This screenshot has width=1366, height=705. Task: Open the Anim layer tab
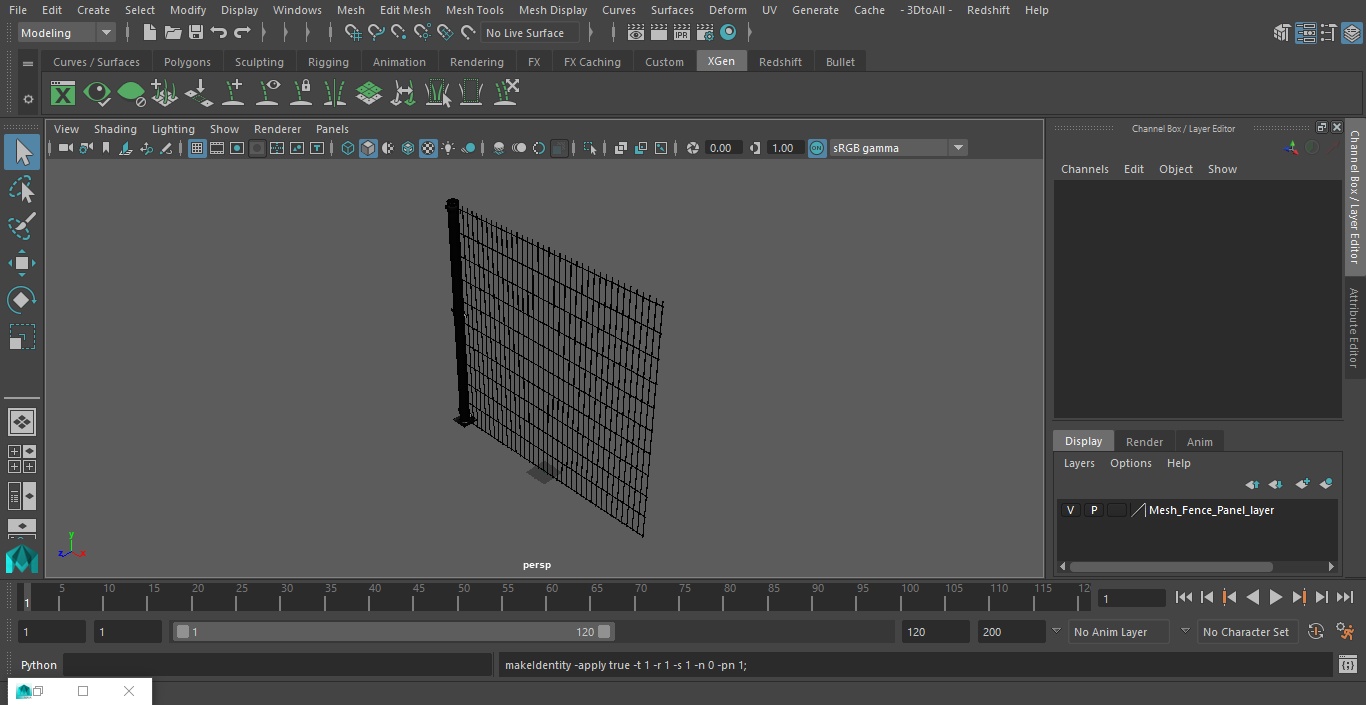point(1199,442)
